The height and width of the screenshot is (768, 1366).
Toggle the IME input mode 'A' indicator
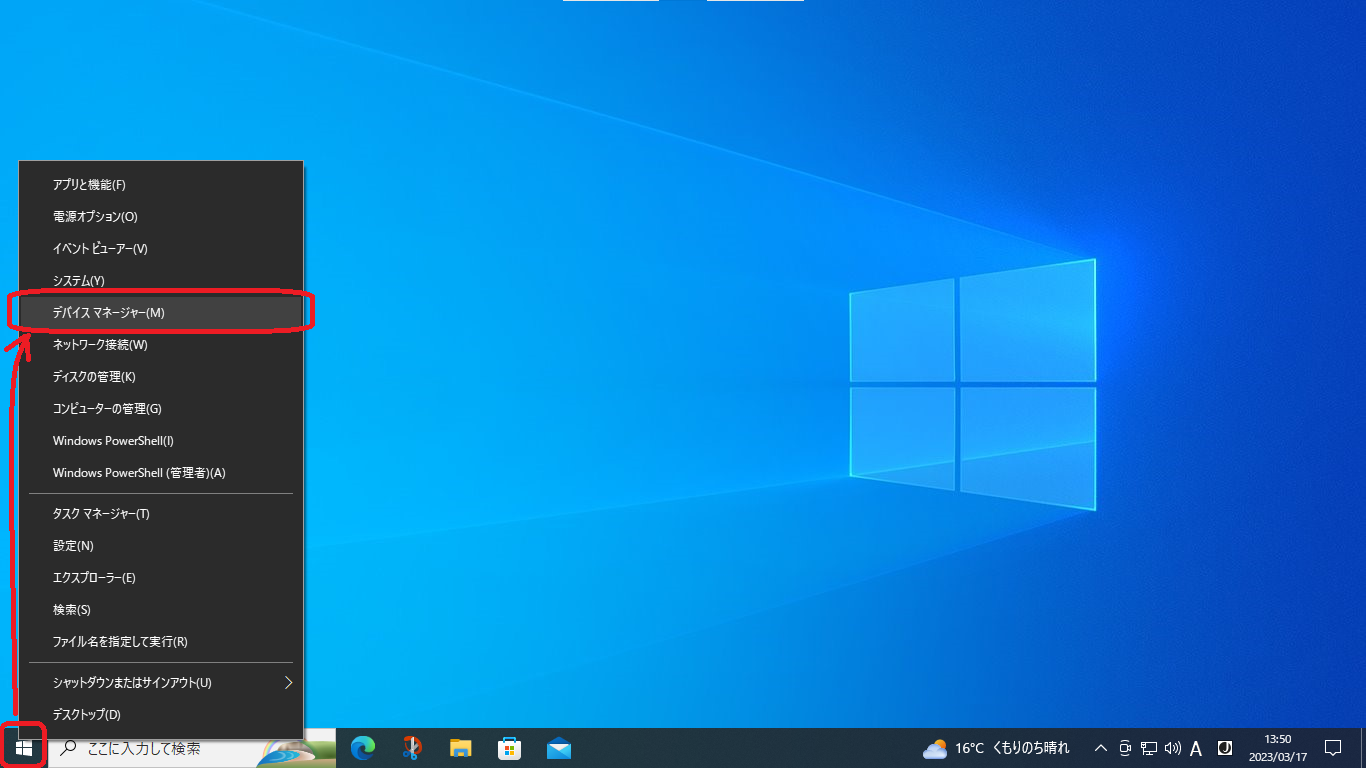(1196, 748)
